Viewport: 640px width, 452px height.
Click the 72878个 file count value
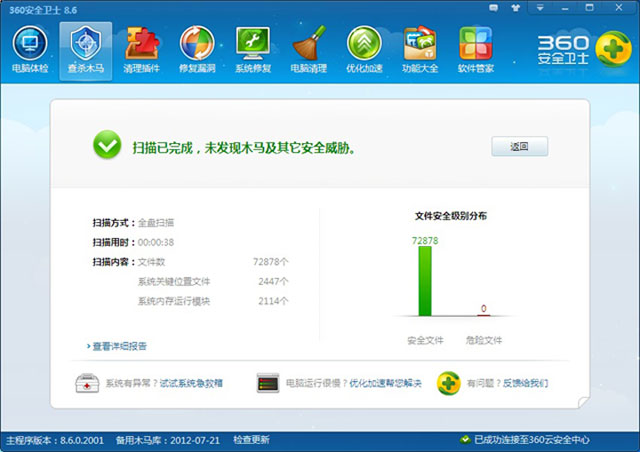click(x=271, y=262)
